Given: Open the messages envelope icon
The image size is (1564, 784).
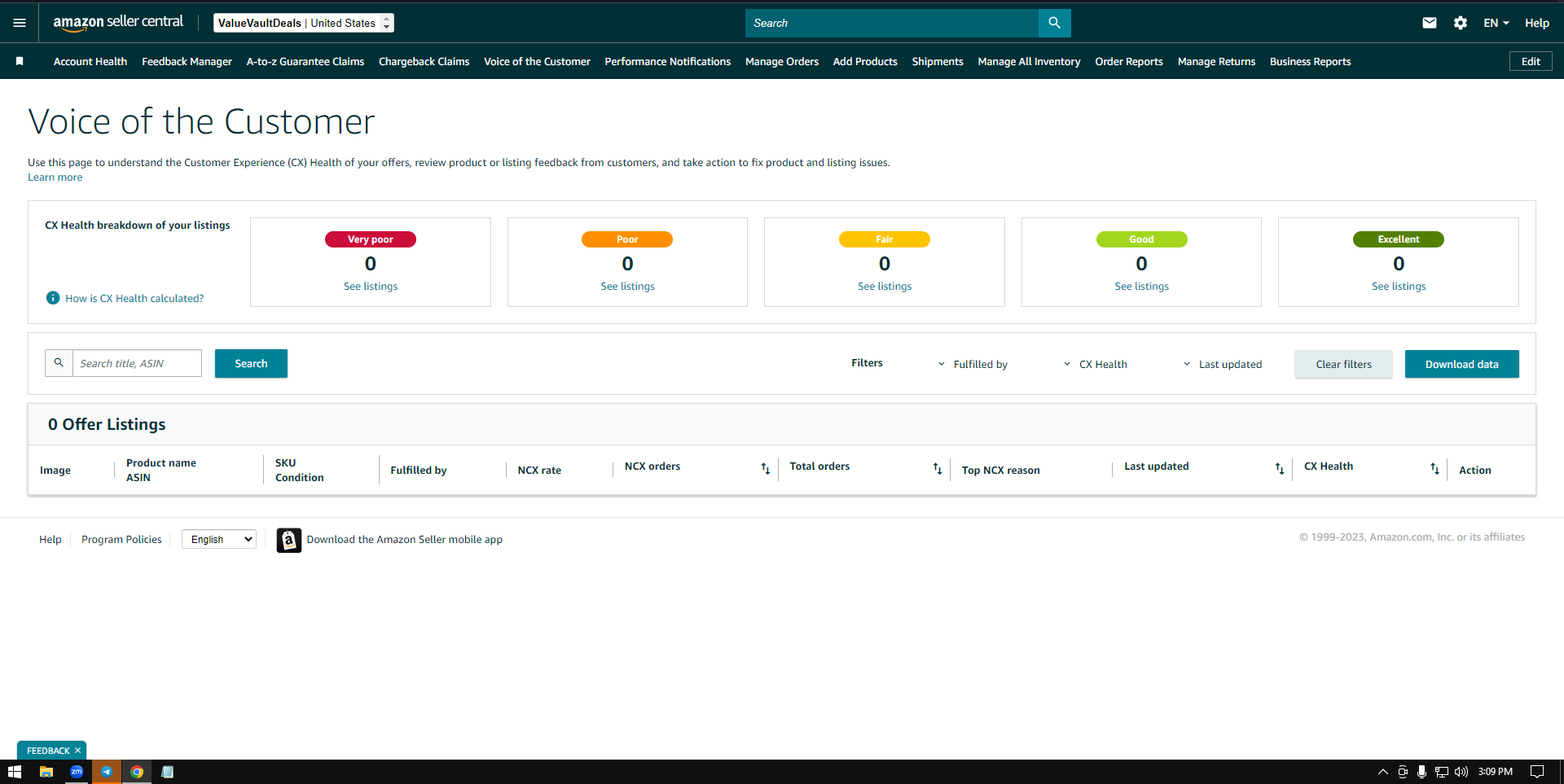Looking at the screenshot, I should pos(1429,23).
